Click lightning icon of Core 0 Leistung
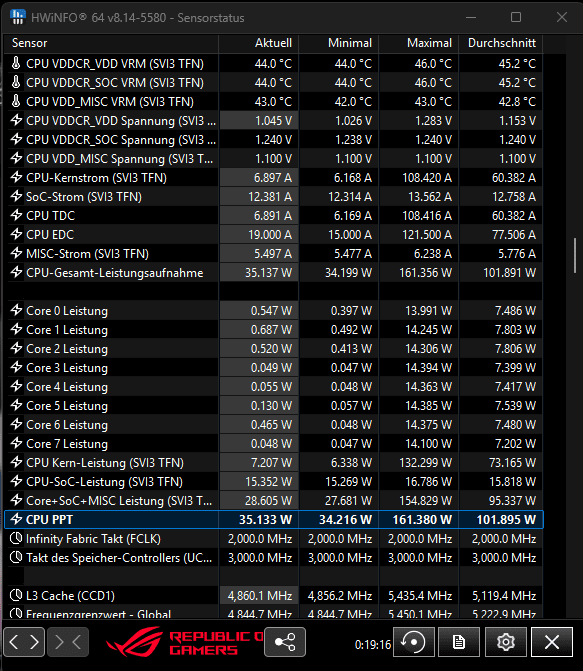Viewport: 583px width, 671px height. click(x=16, y=310)
